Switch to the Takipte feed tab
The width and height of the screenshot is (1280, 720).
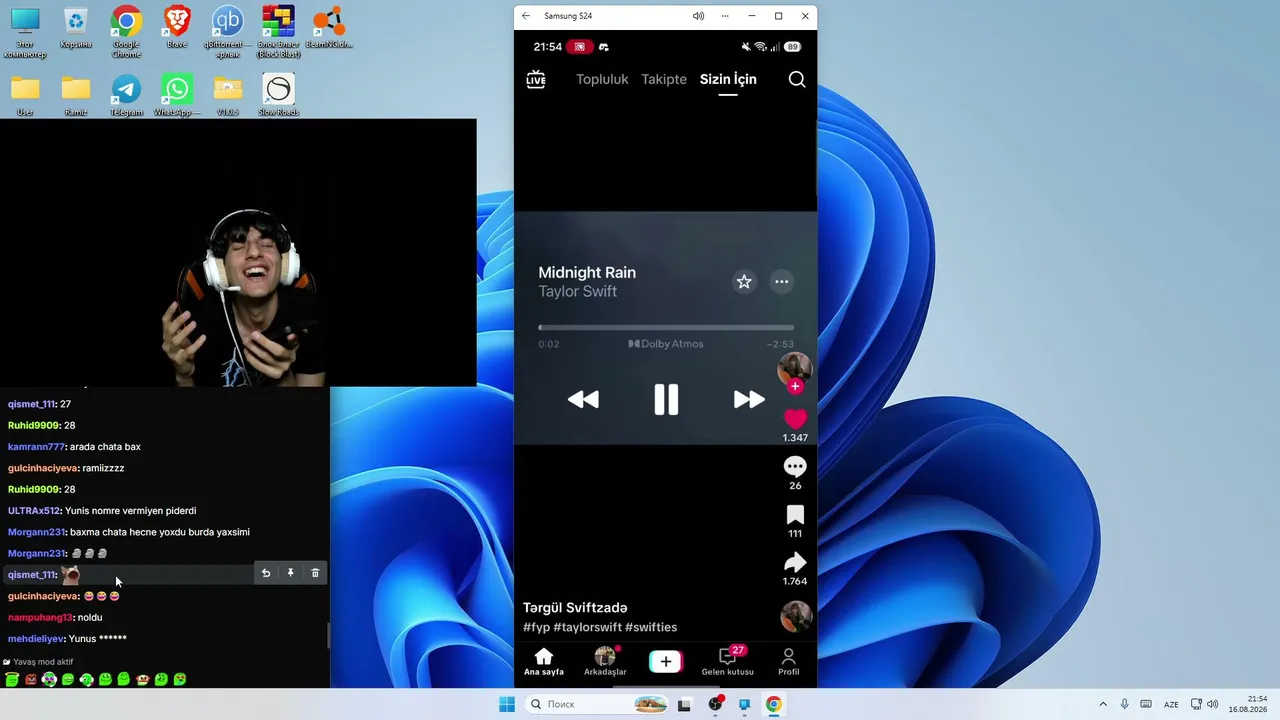point(664,79)
